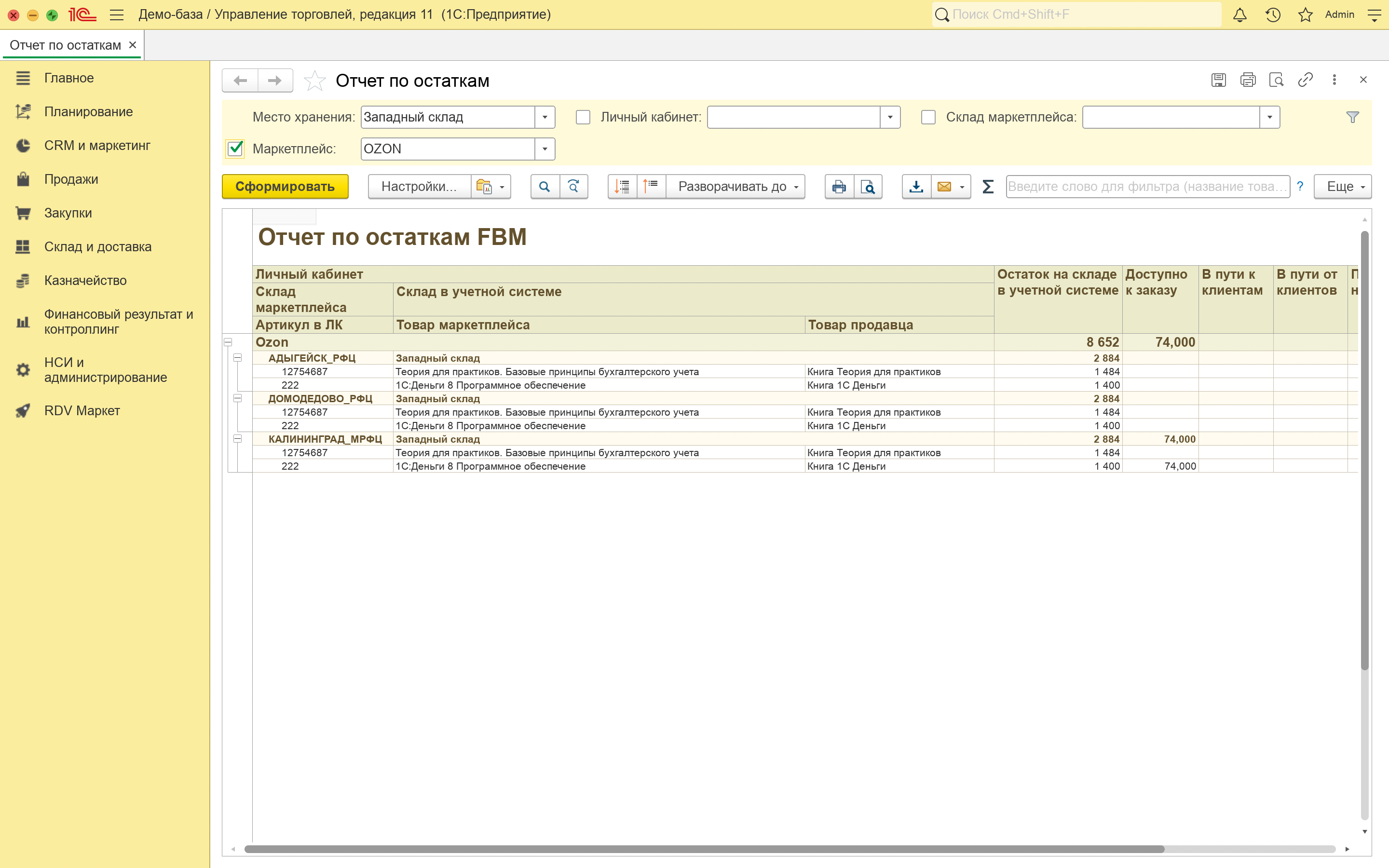Click the print report icon in the toolbar
This screenshot has height=868, width=1389.
click(839, 187)
